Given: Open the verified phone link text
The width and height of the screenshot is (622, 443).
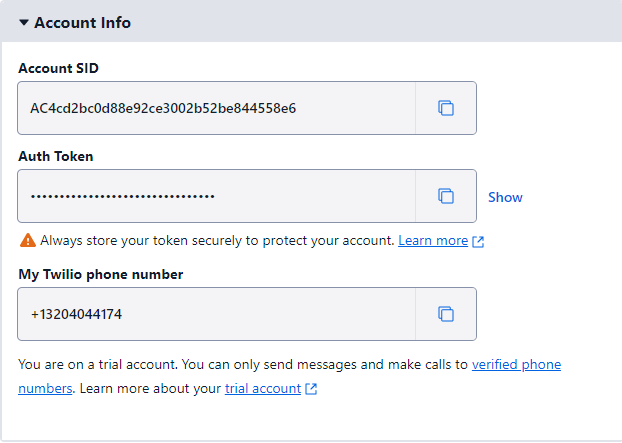Looking at the screenshot, I should pyautogui.click(x=516, y=364).
